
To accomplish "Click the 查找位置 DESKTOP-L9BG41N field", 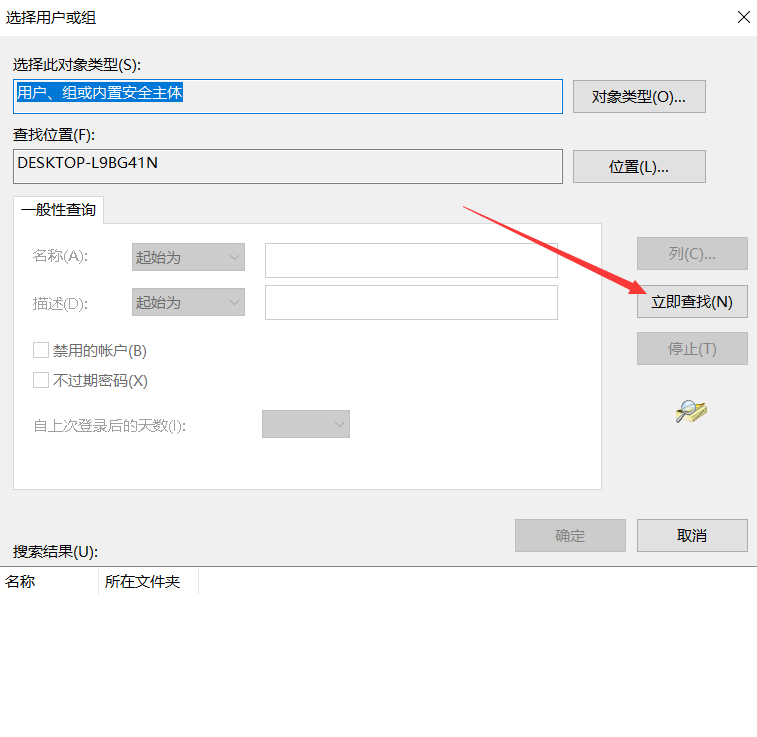I will (x=288, y=167).
